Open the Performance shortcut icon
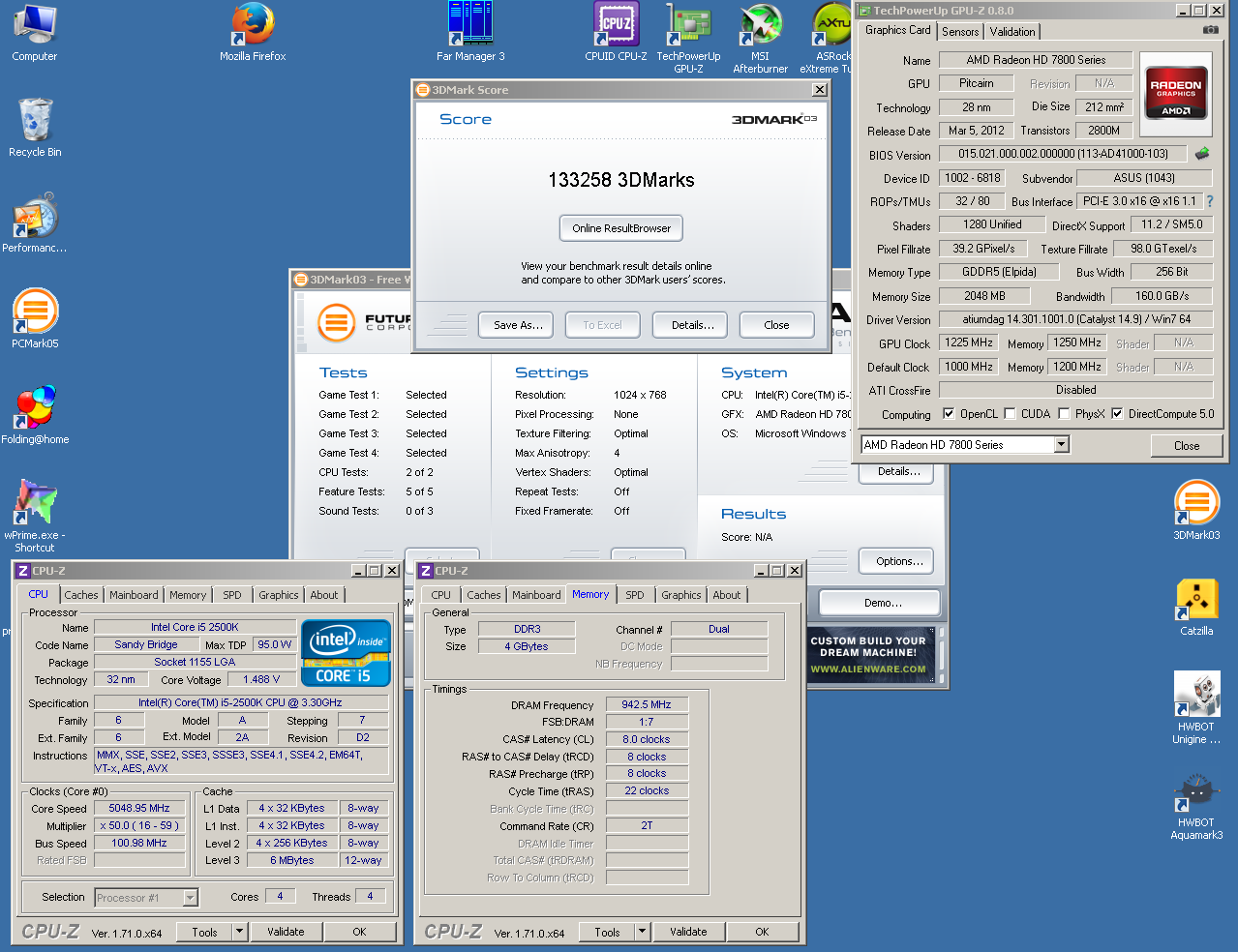The width and height of the screenshot is (1238, 952). point(35,223)
